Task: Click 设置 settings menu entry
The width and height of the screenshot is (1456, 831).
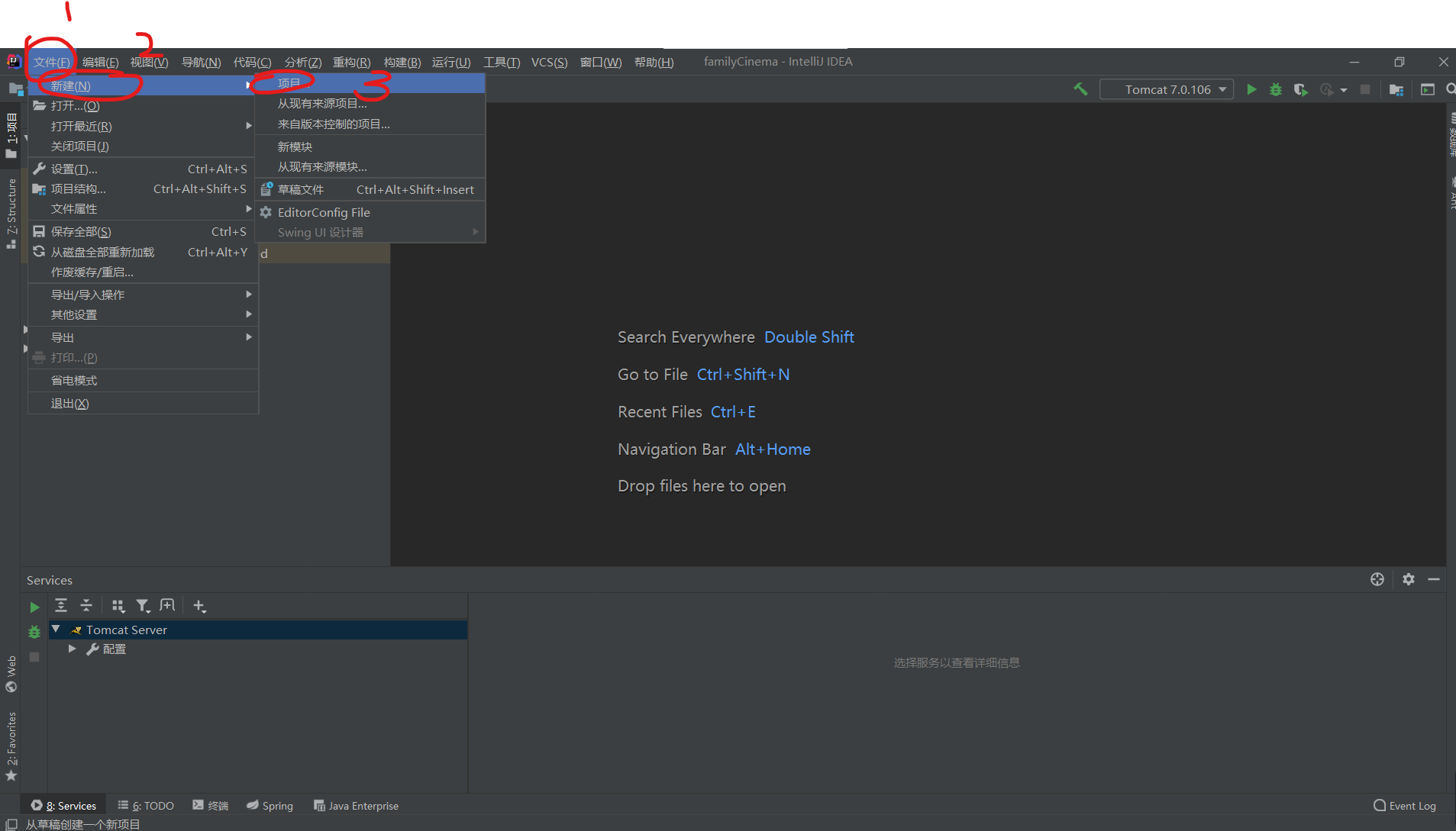Action: 144,169
